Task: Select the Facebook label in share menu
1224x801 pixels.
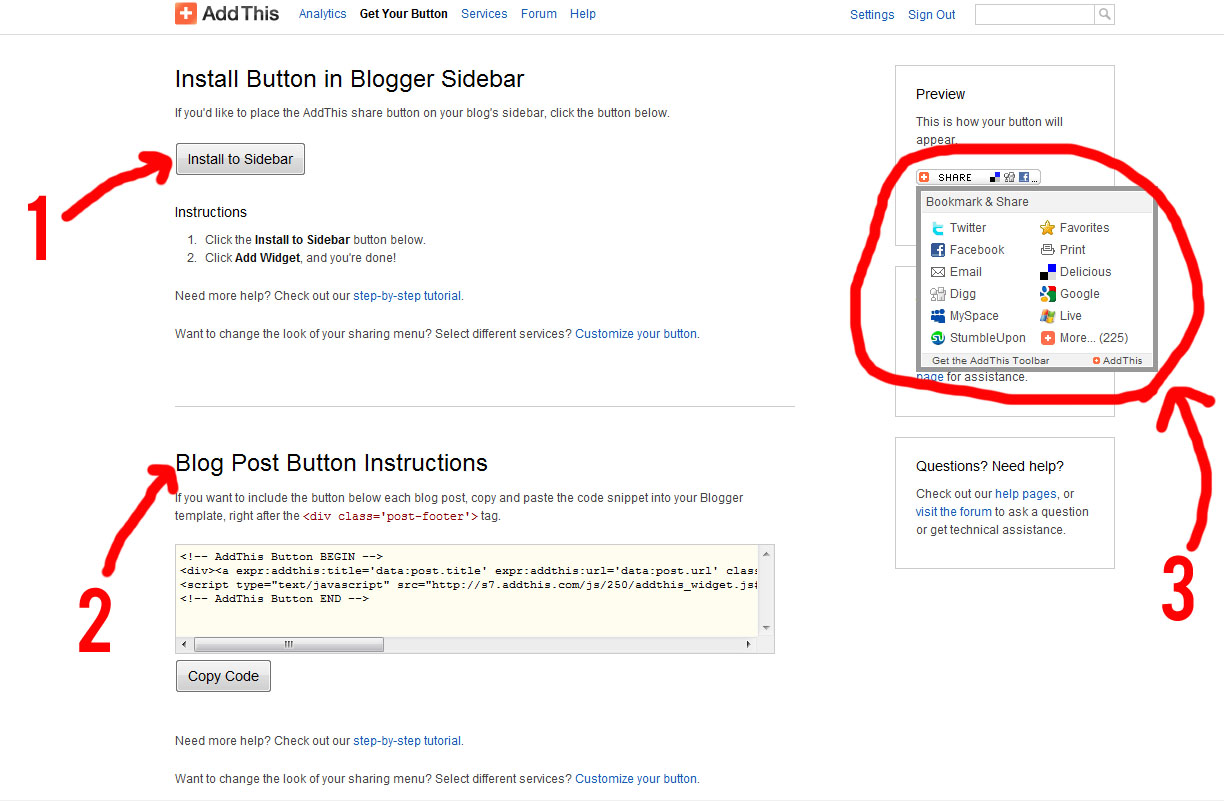Action: (977, 250)
